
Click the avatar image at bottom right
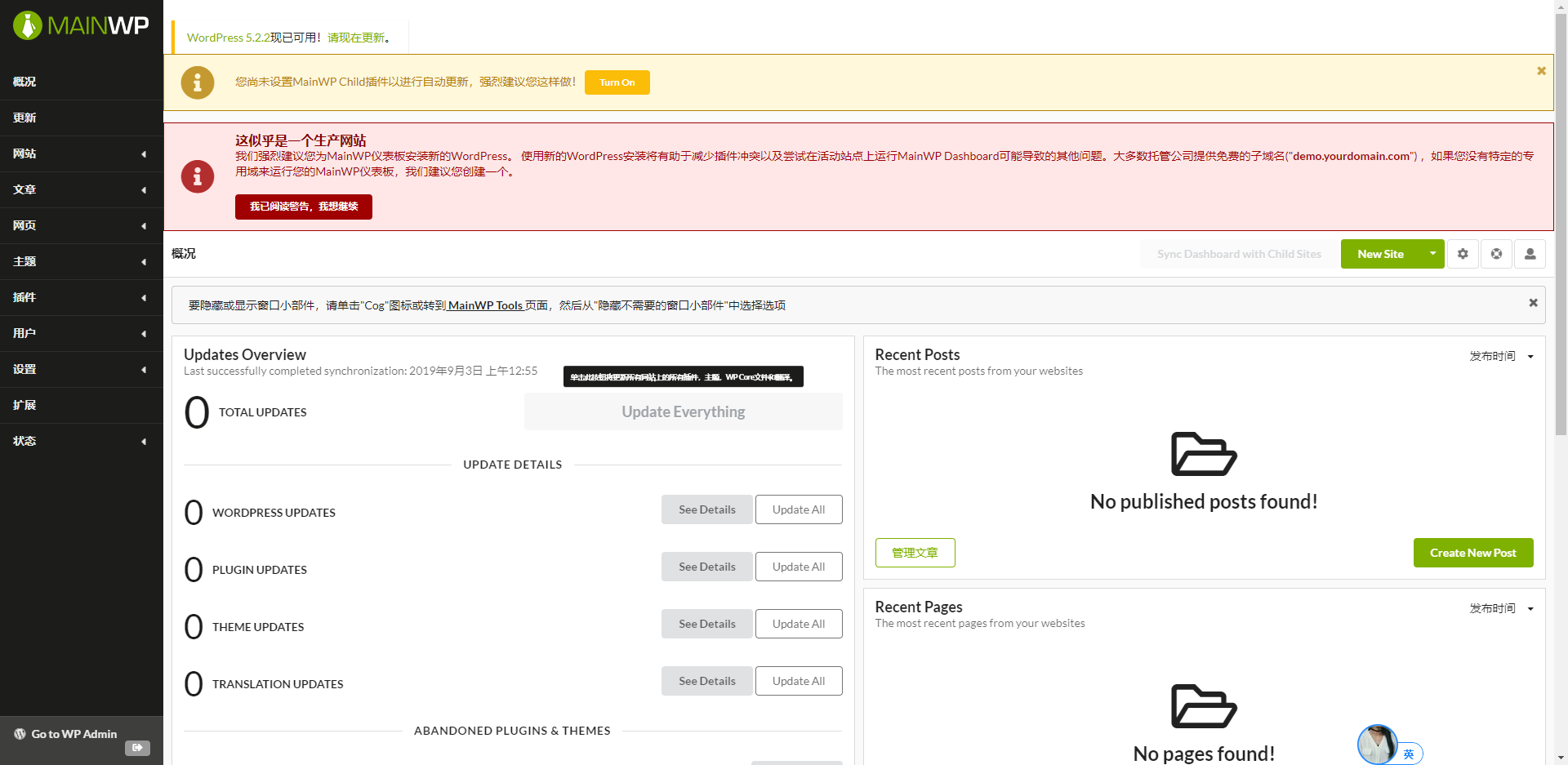coord(1377,745)
